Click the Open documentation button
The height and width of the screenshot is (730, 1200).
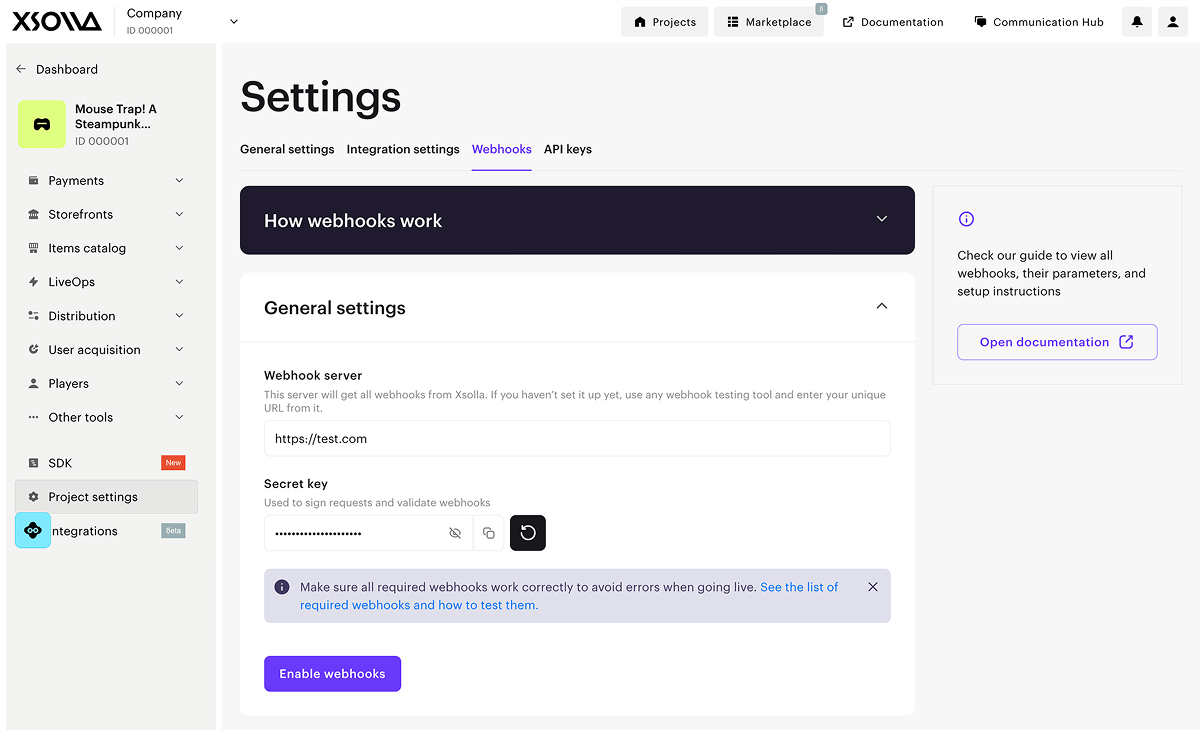point(1056,342)
